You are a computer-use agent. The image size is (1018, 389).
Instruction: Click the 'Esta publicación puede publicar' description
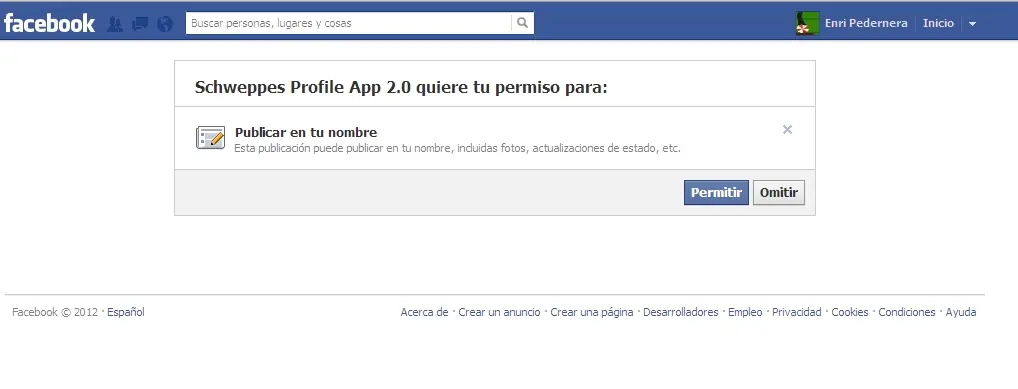[457, 148]
